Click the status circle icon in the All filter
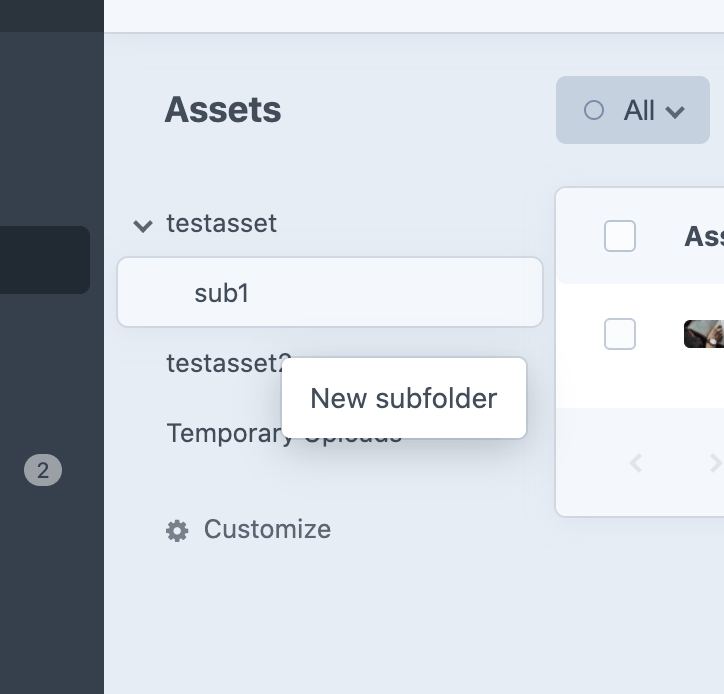724x694 pixels. (x=594, y=110)
